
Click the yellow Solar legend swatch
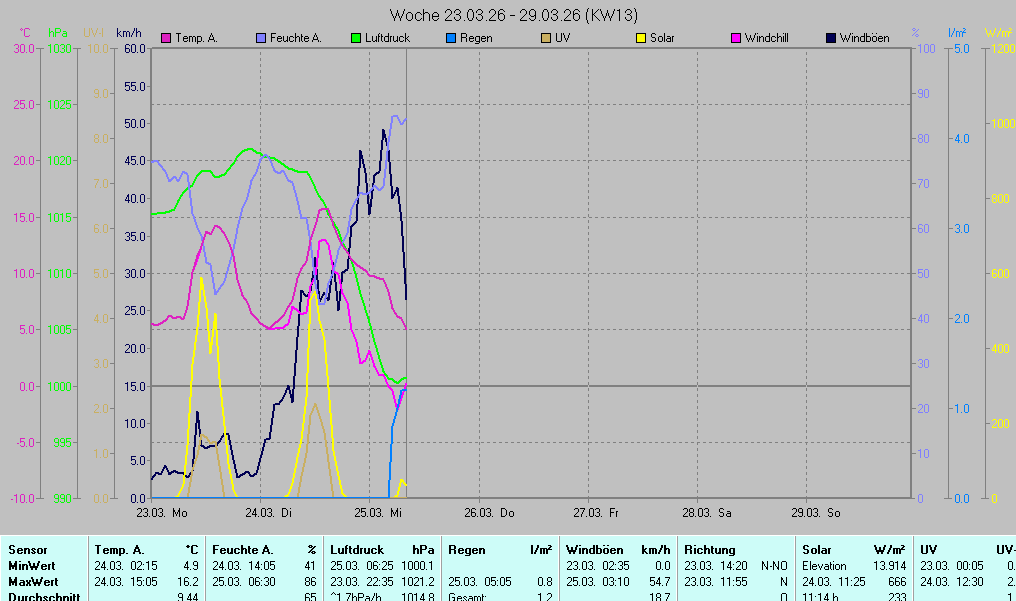(640, 39)
